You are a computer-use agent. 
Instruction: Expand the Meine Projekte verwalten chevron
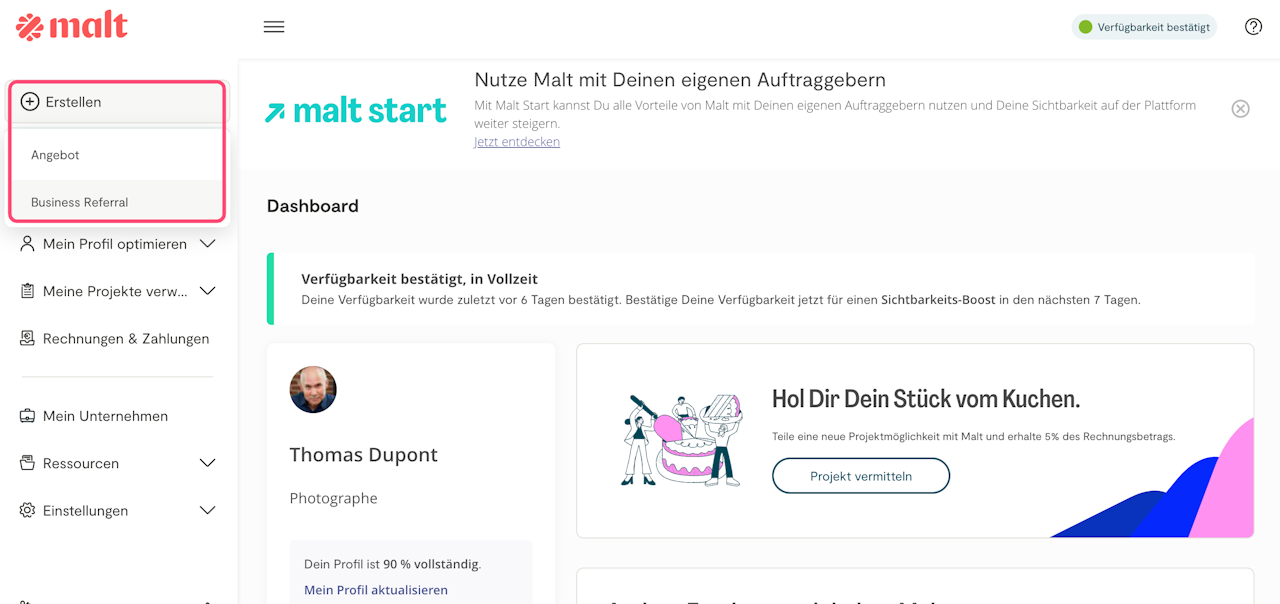coord(208,292)
